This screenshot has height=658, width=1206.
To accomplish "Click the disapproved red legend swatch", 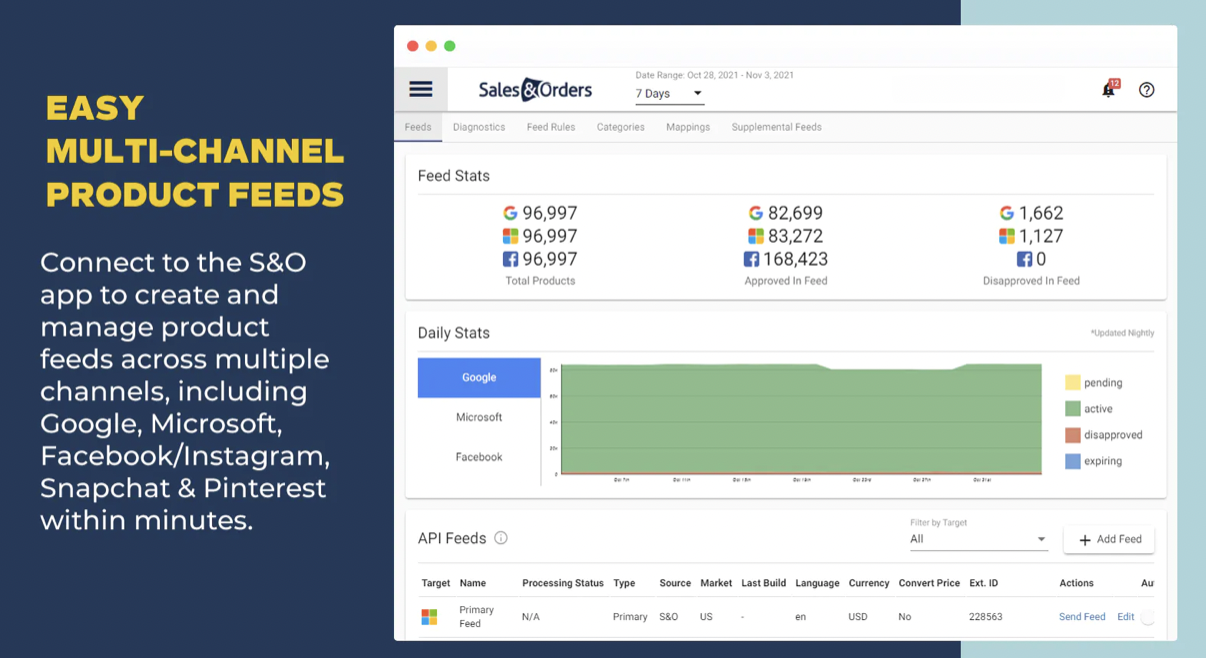I will pyautogui.click(x=1073, y=435).
